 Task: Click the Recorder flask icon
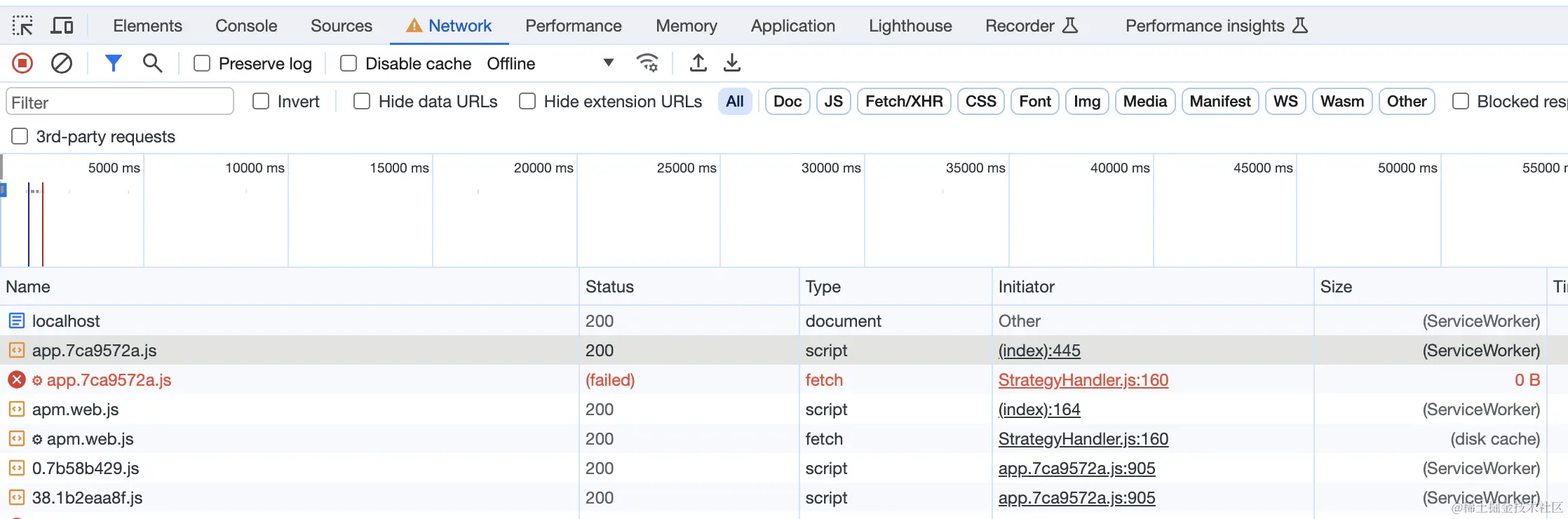pos(1070,26)
